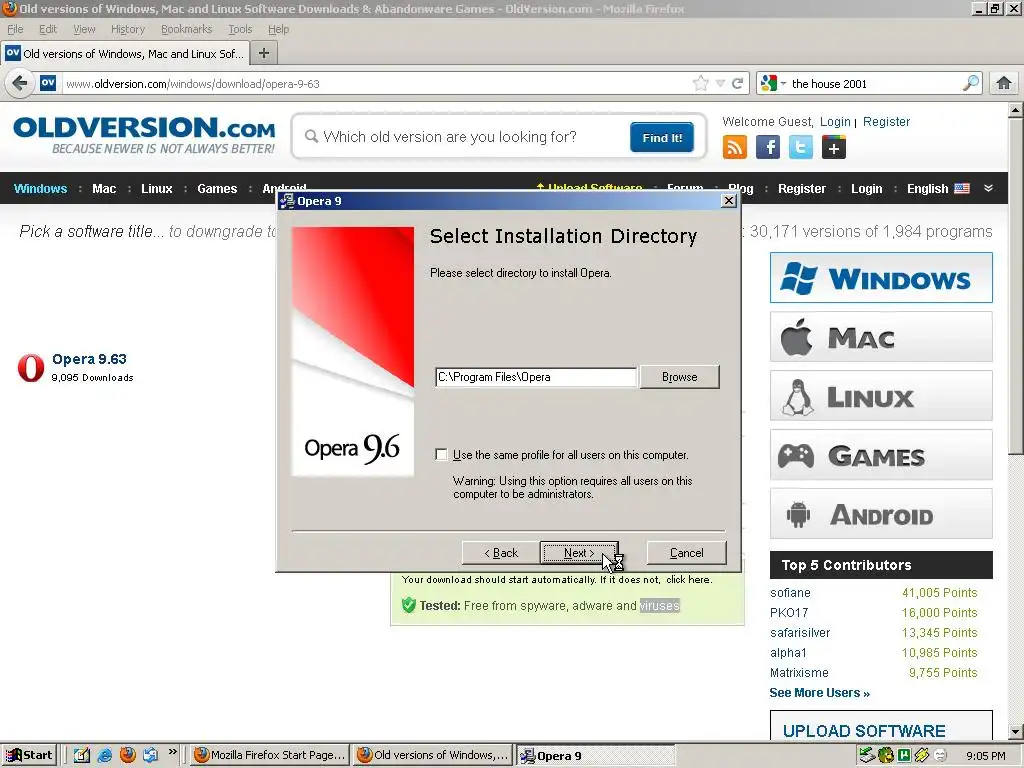Open the Twitter social icon
This screenshot has height=768, width=1024.
(801, 148)
